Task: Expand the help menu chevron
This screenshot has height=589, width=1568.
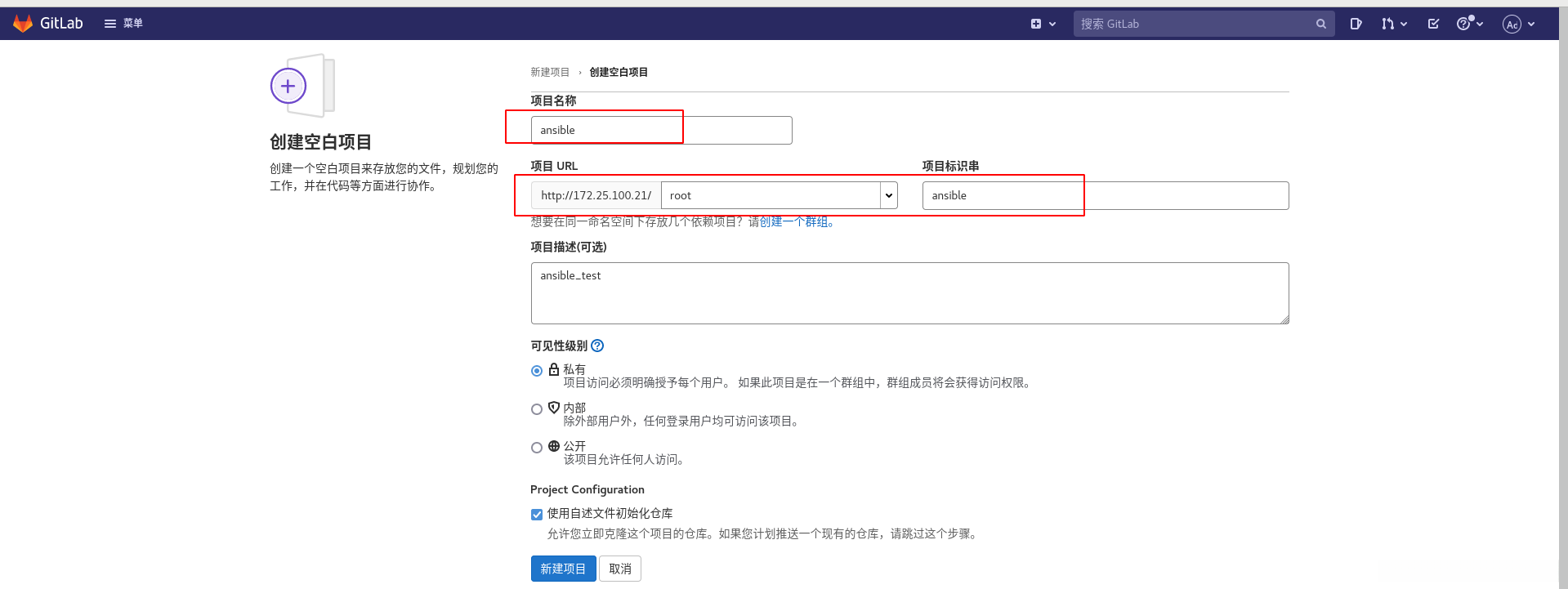Action: 1480,24
